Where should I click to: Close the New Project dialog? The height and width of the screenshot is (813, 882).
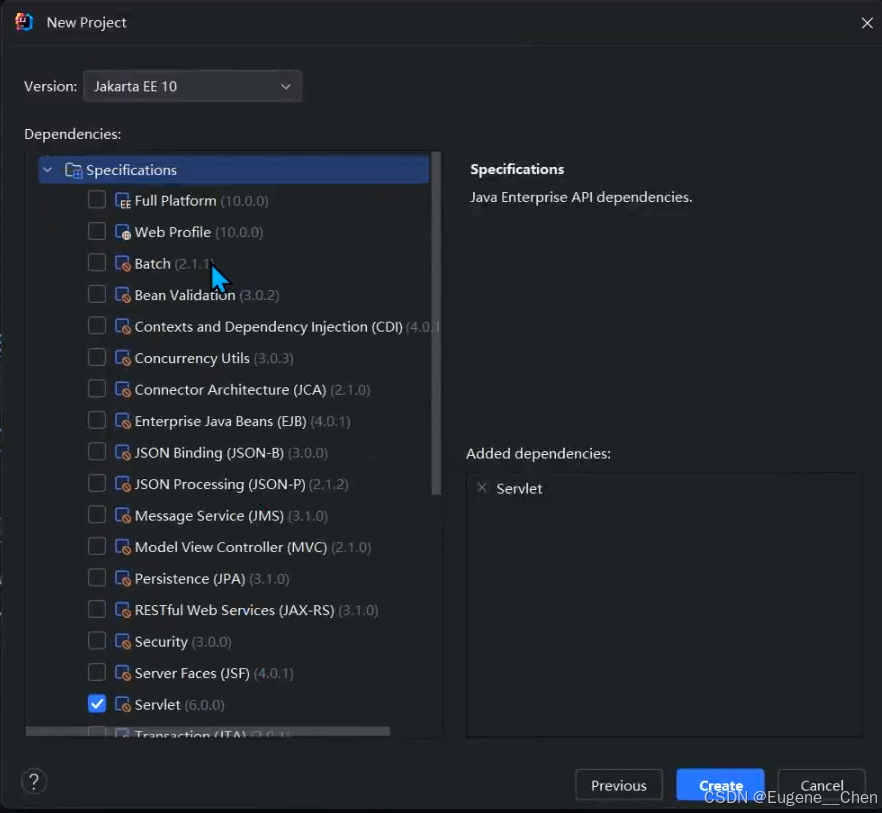[867, 23]
